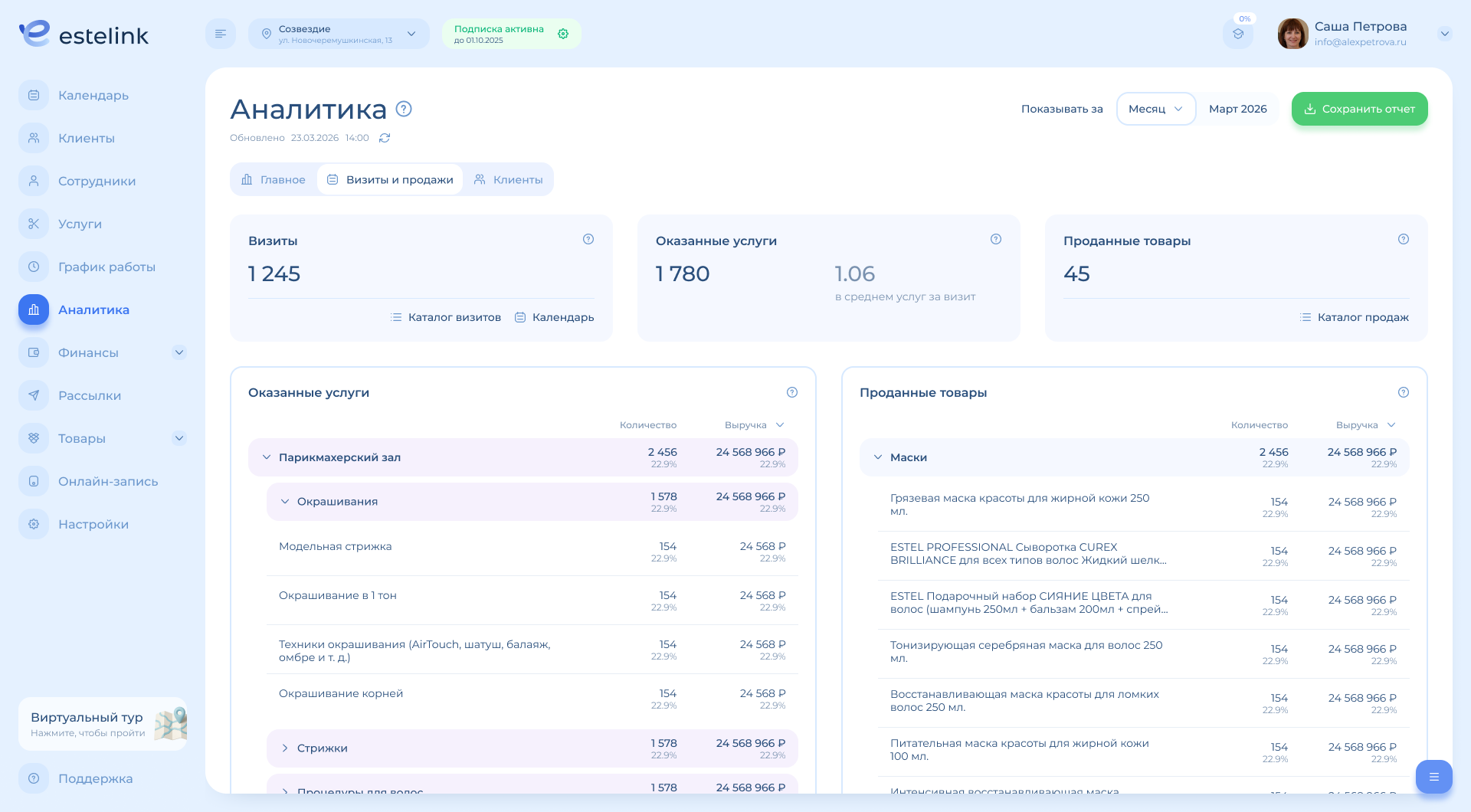The height and width of the screenshot is (812, 1471).
Task: Open Календарь in the sidebar
Action: (x=93, y=95)
